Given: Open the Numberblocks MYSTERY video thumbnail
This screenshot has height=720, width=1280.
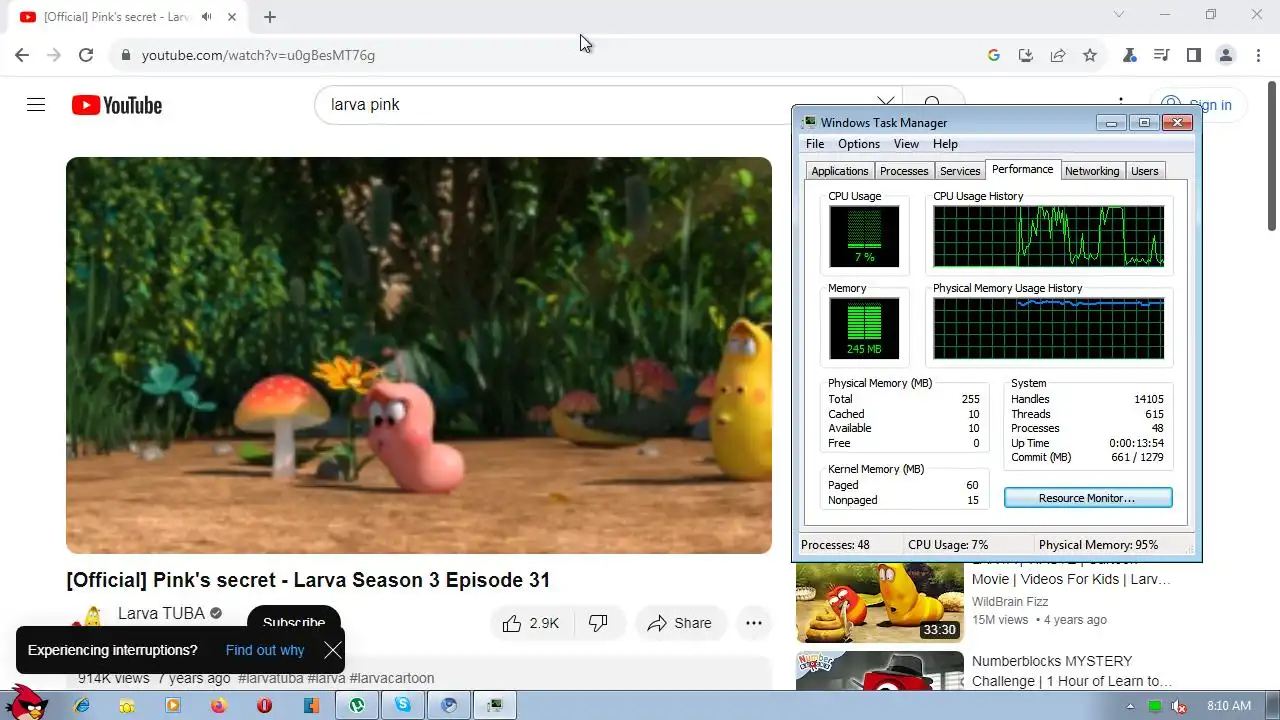Looking at the screenshot, I should pos(880,671).
